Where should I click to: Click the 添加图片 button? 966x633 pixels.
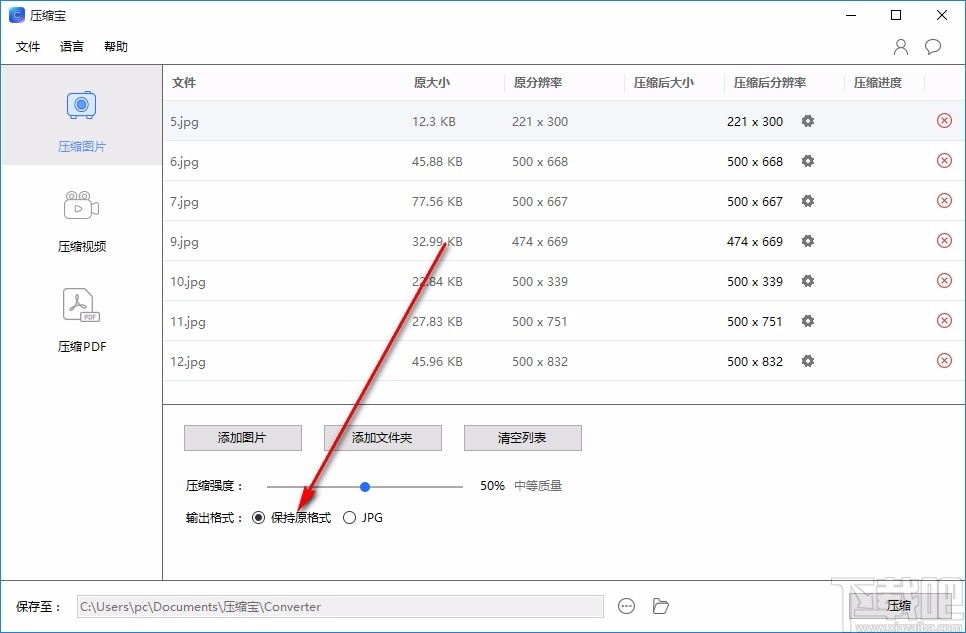coord(242,438)
